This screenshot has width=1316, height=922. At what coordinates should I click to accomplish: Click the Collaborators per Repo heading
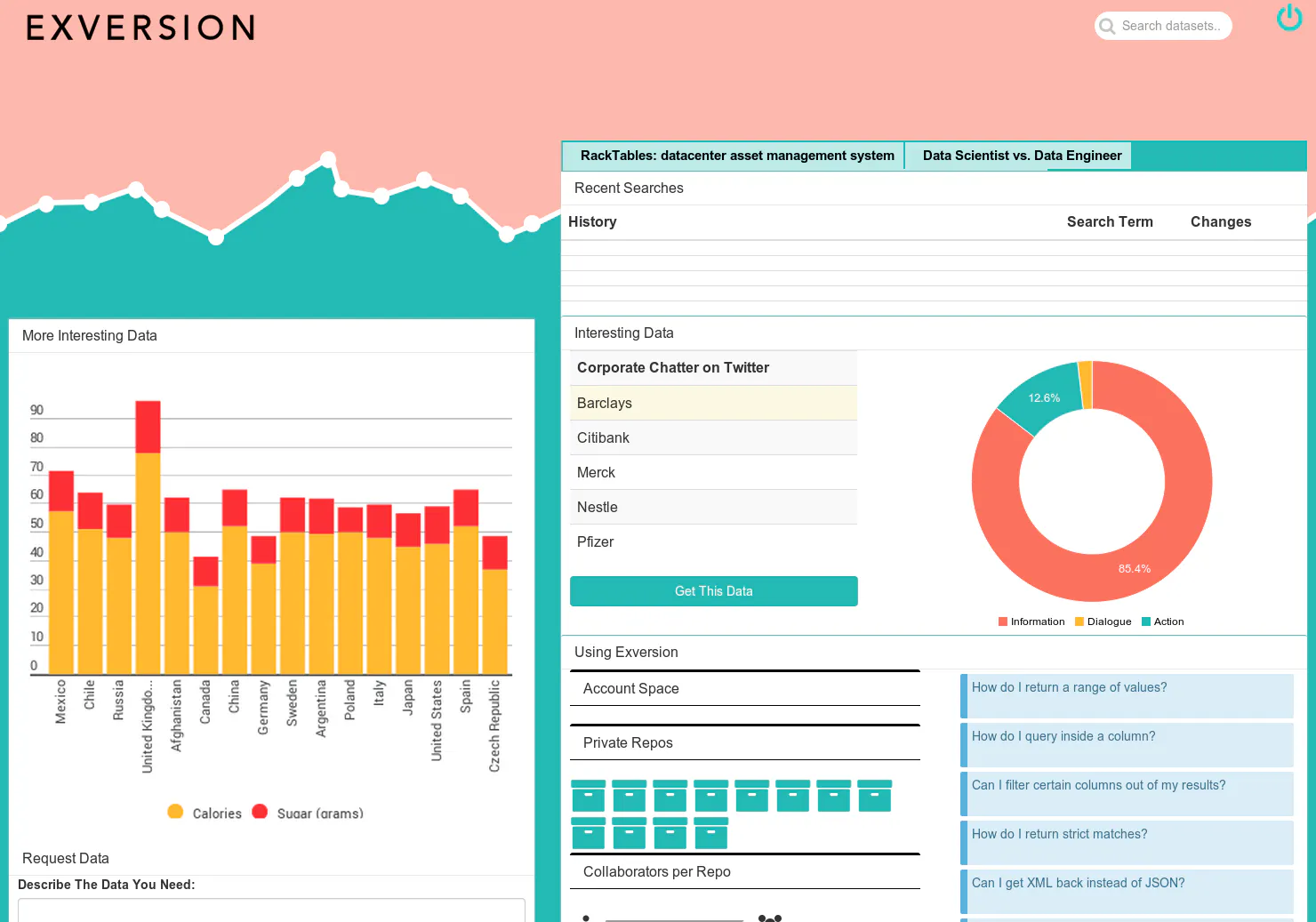(657, 872)
